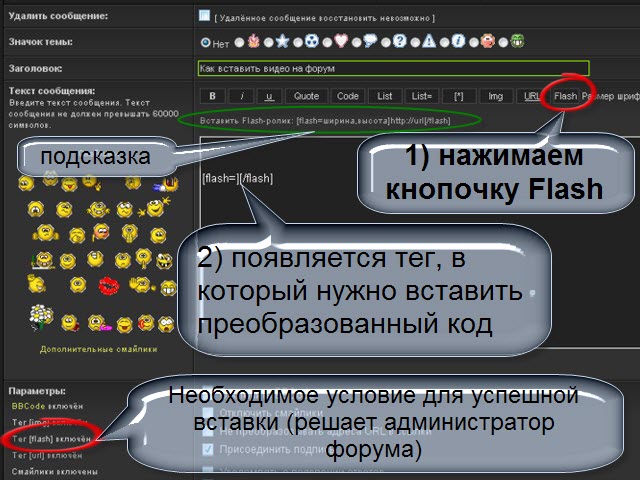Select radio button for the warning triangle icon
The image size is (640, 480).
(416, 42)
